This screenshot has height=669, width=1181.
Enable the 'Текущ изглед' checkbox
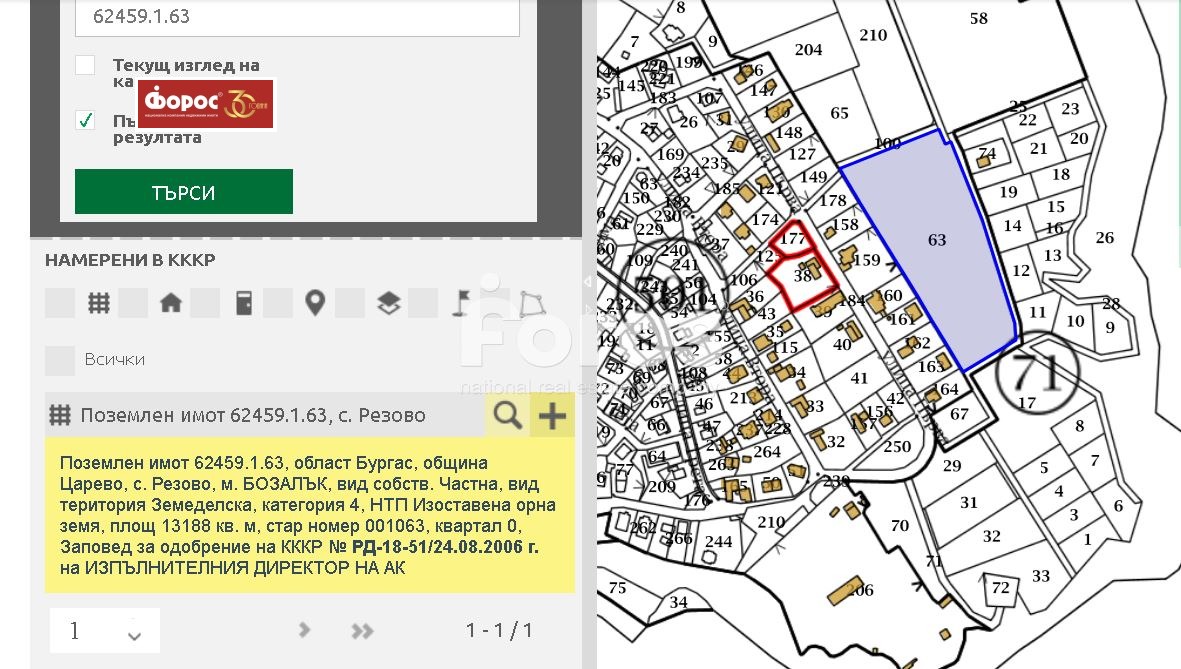(x=86, y=66)
